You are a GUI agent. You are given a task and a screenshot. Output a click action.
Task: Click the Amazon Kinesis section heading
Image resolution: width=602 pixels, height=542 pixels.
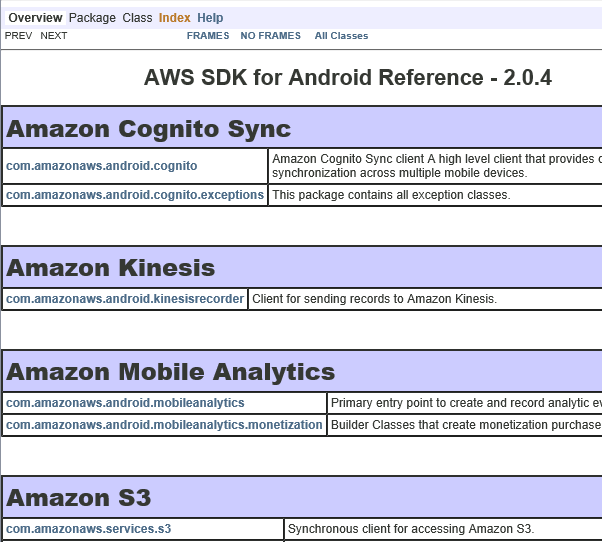111,268
